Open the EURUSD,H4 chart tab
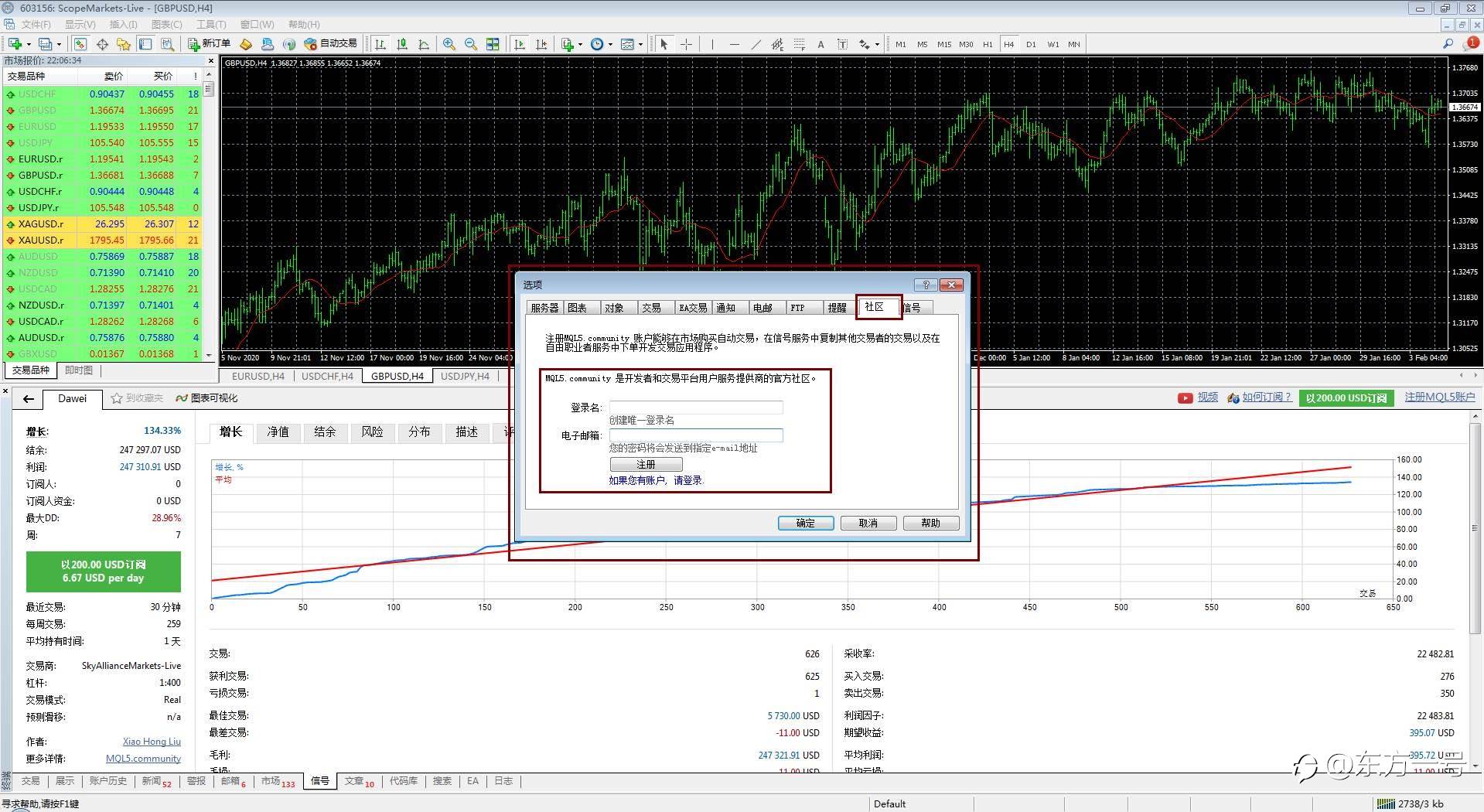 point(258,377)
